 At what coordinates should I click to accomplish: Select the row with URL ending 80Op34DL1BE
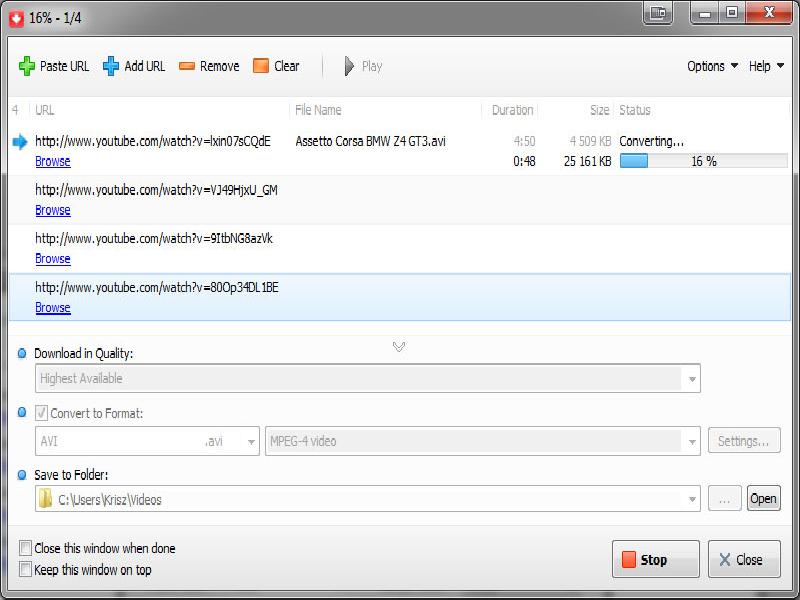pos(399,297)
